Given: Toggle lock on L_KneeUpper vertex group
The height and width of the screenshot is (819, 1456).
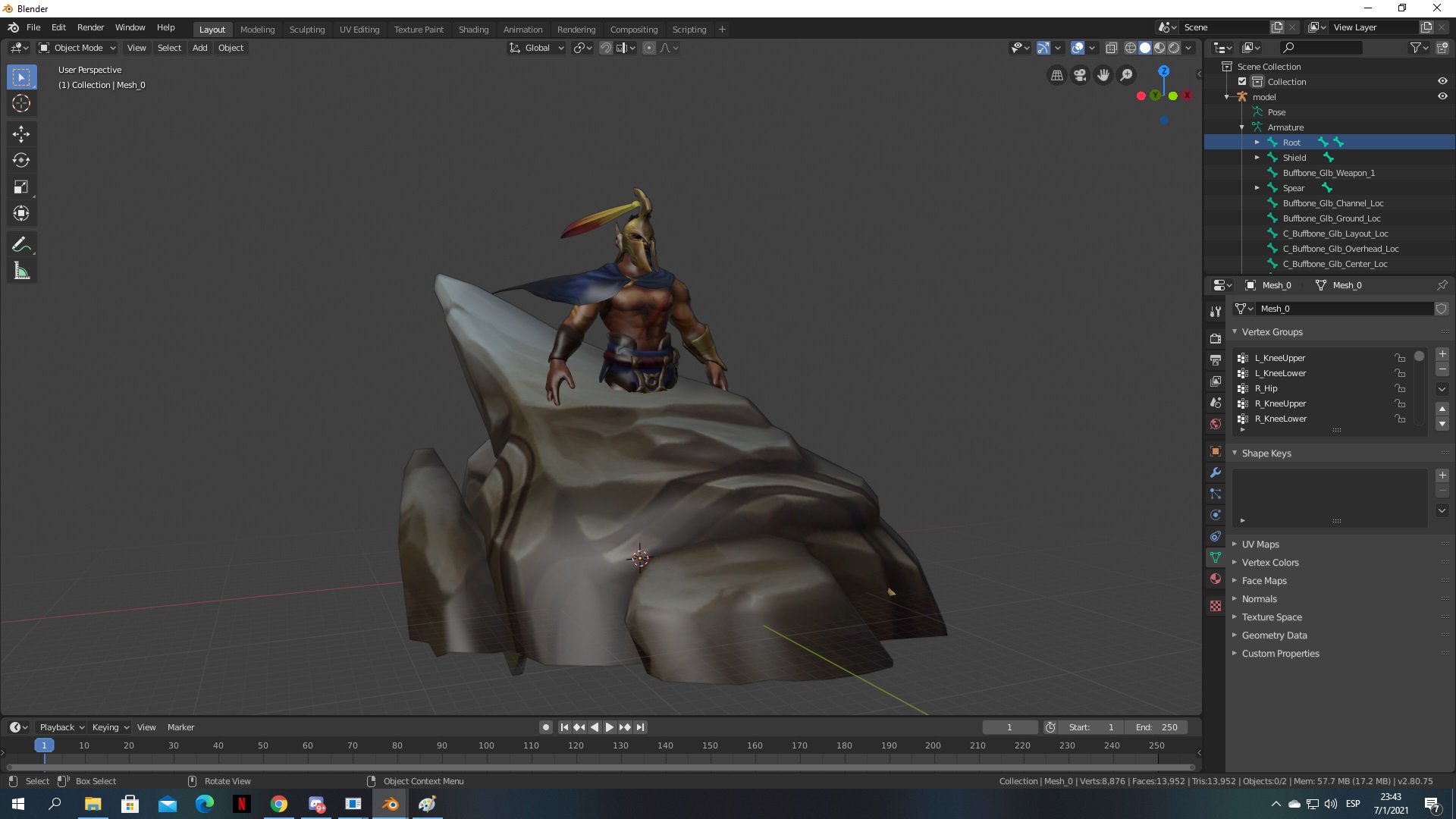Looking at the screenshot, I should coord(1400,358).
